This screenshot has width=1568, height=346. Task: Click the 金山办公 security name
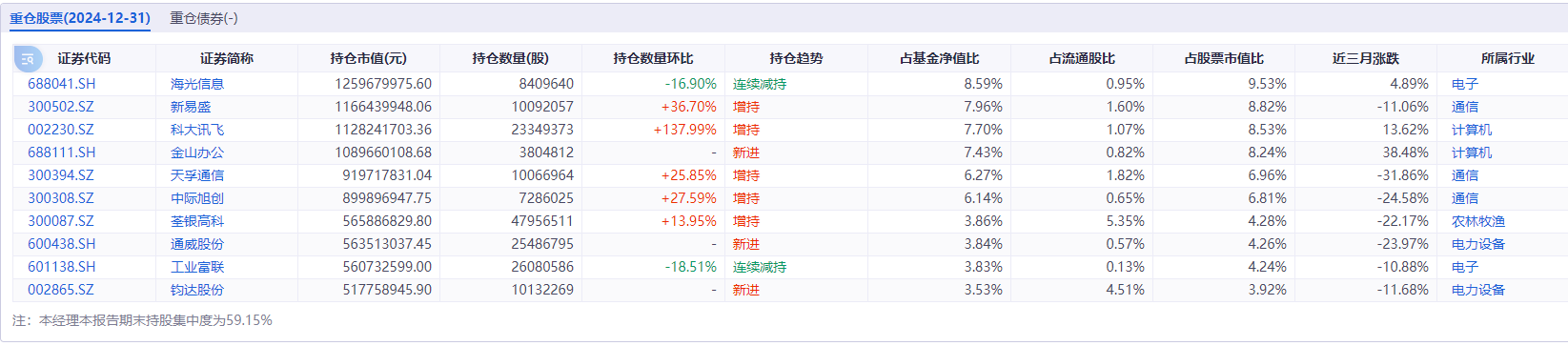coord(197,153)
